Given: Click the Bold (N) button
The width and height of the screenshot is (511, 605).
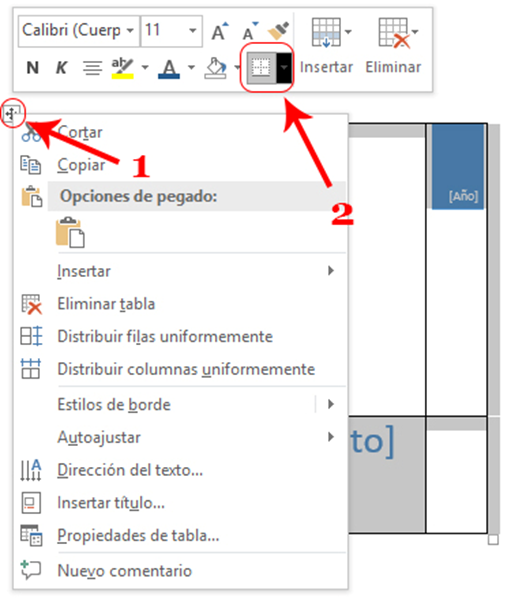Looking at the screenshot, I should tap(32, 68).
